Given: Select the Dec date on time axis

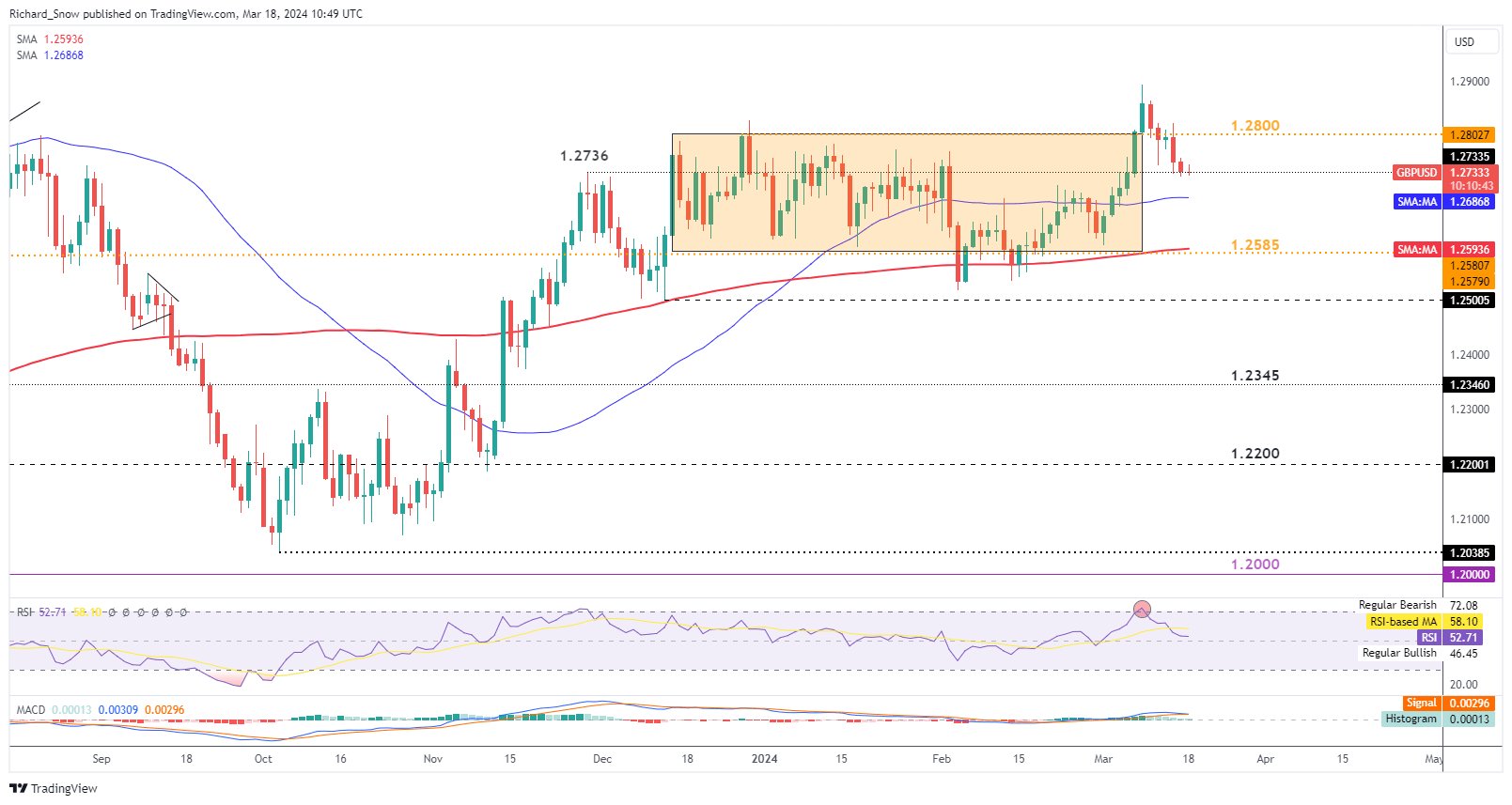Looking at the screenshot, I should pyautogui.click(x=602, y=759).
